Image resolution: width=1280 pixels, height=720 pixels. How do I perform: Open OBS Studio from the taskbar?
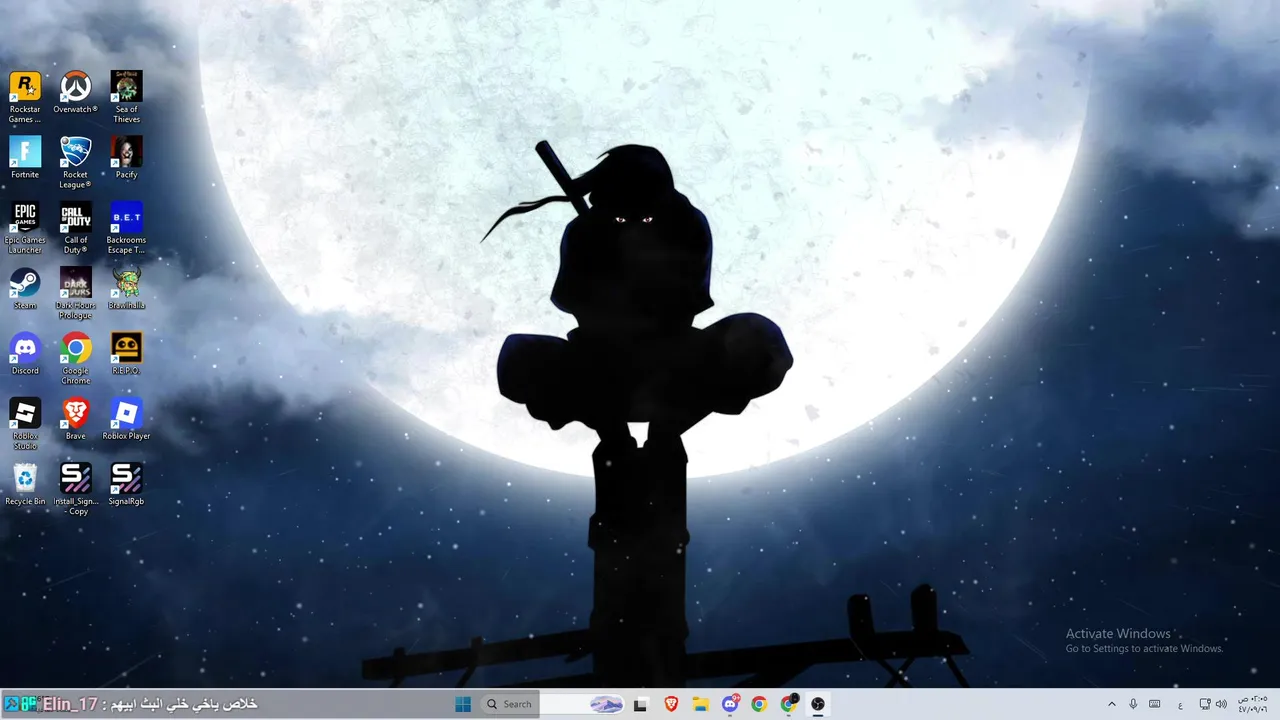tap(818, 704)
